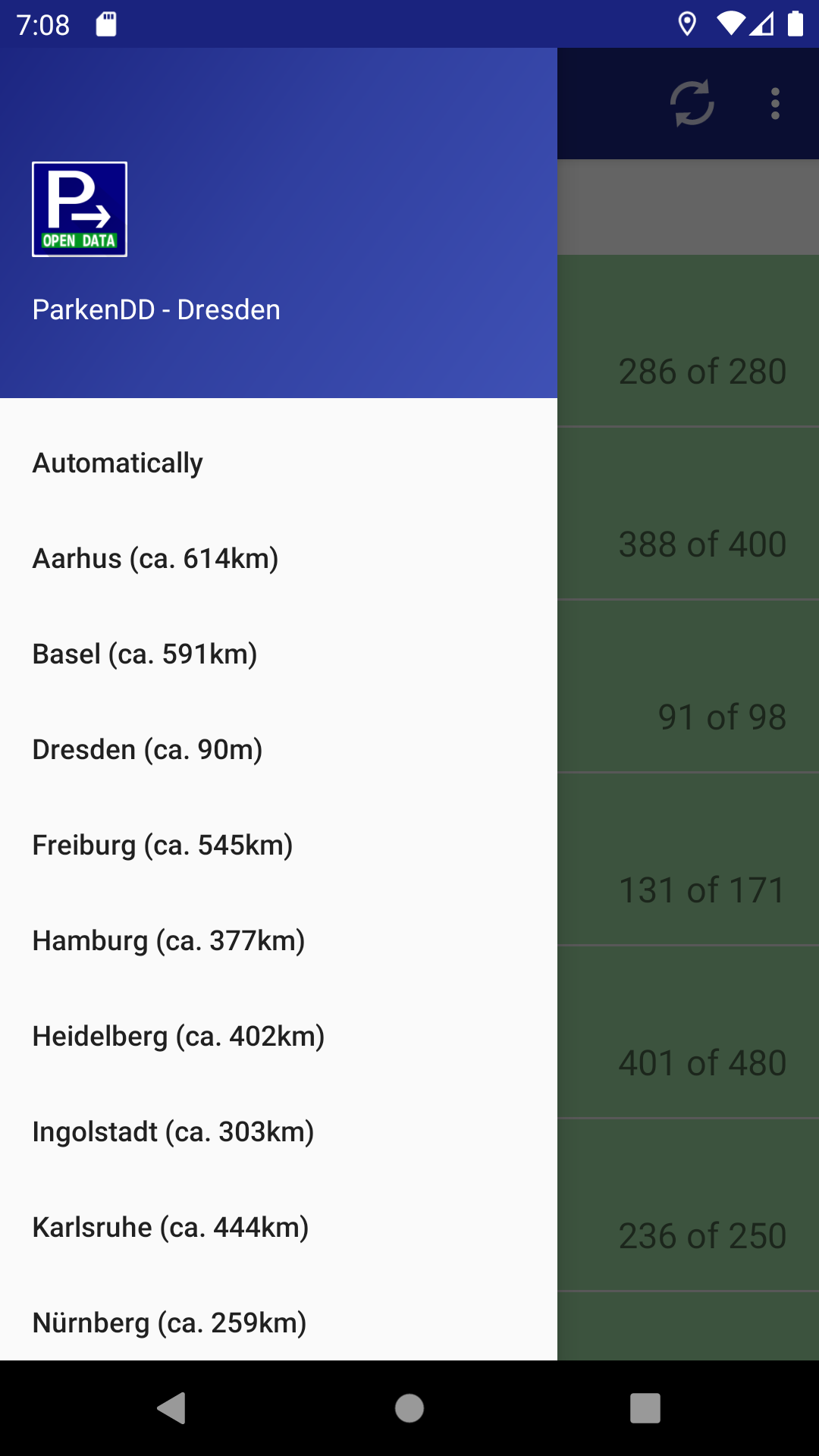Switch to Freiburg parking data
The image size is (819, 1456).
tap(162, 845)
